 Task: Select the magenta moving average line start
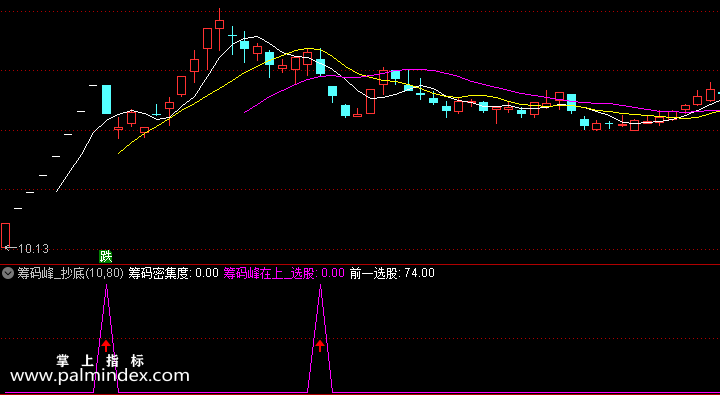[x=245, y=112]
